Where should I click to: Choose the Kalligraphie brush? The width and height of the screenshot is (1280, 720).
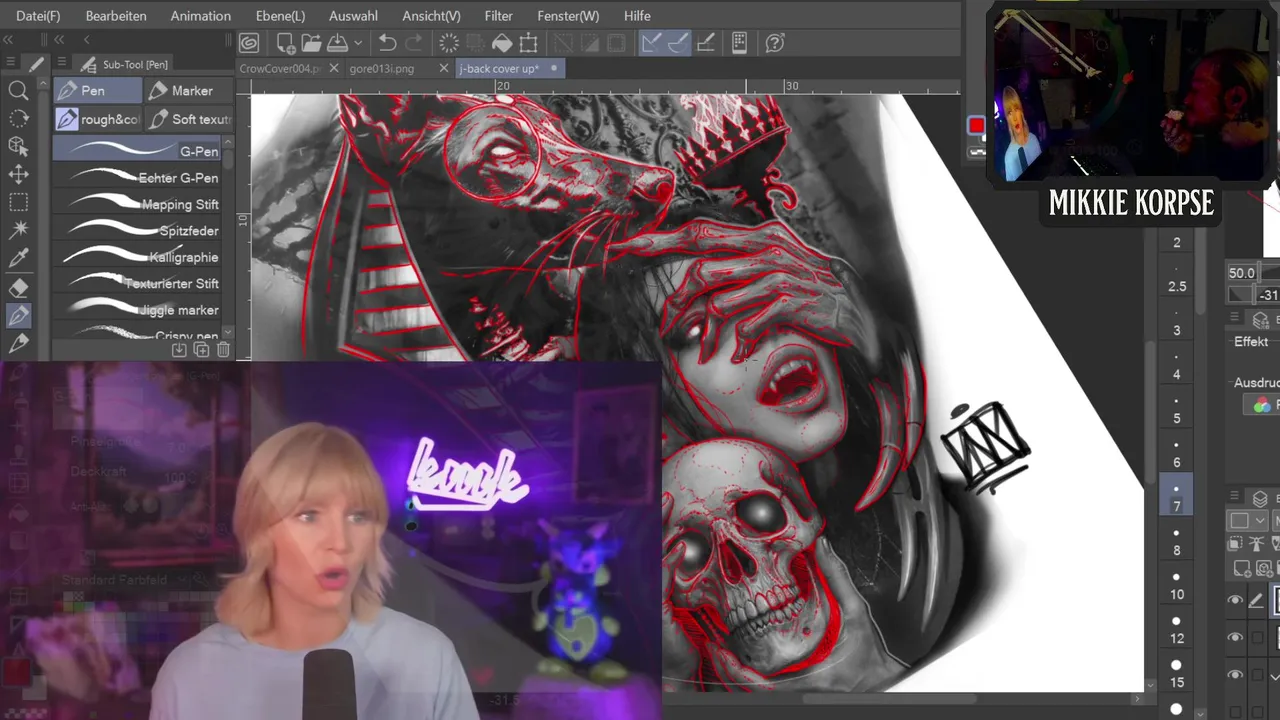[x=138, y=257]
